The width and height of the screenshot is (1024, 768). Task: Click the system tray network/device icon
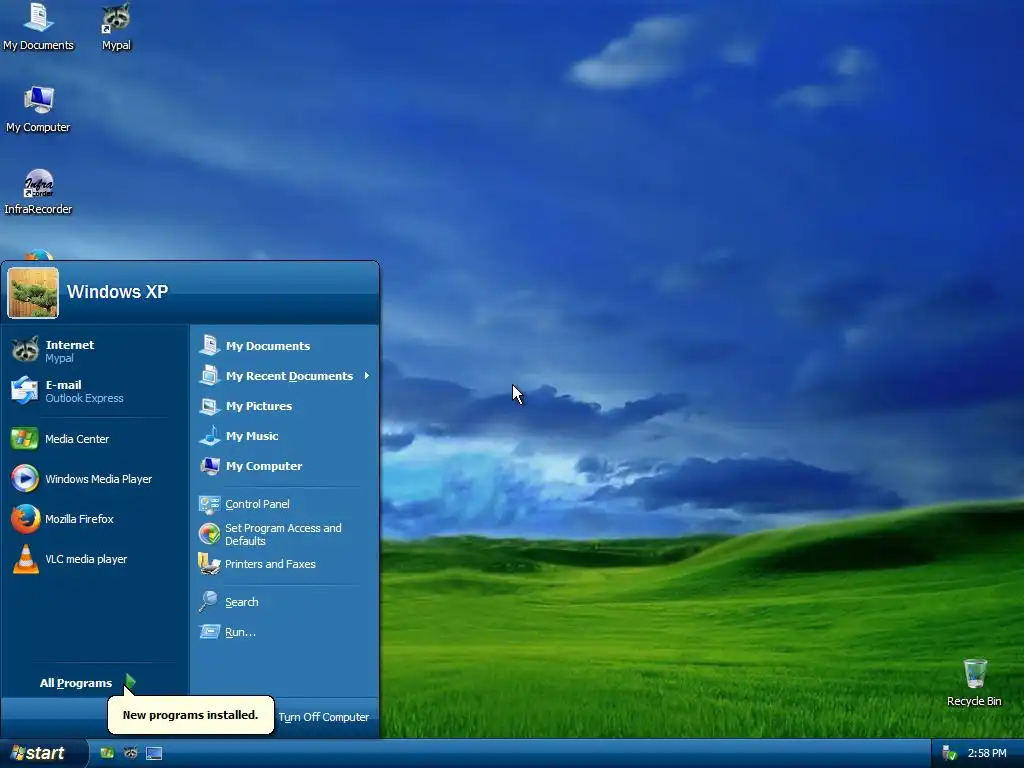tap(949, 753)
